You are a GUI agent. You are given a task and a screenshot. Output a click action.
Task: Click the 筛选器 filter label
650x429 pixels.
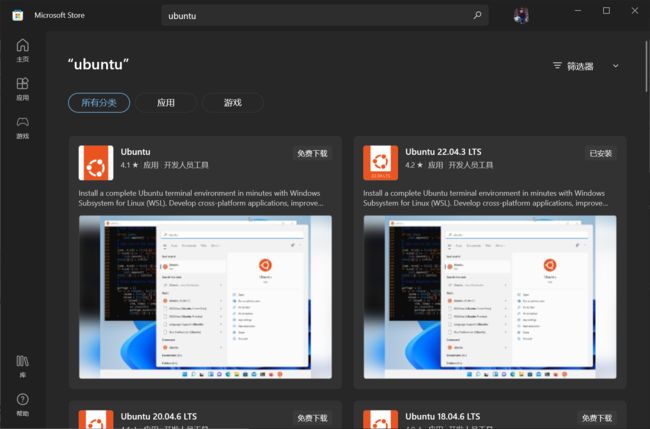point(580,66)
